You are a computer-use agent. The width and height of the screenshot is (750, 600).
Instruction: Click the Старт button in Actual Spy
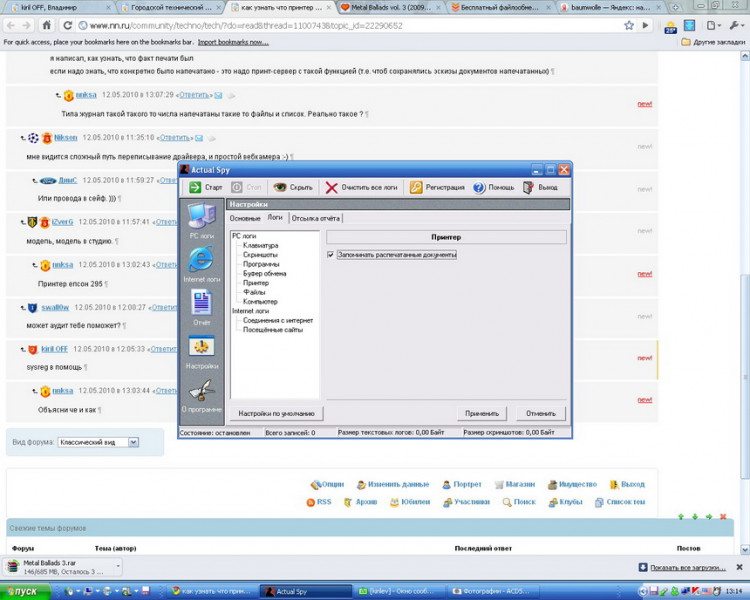[205, 187]
